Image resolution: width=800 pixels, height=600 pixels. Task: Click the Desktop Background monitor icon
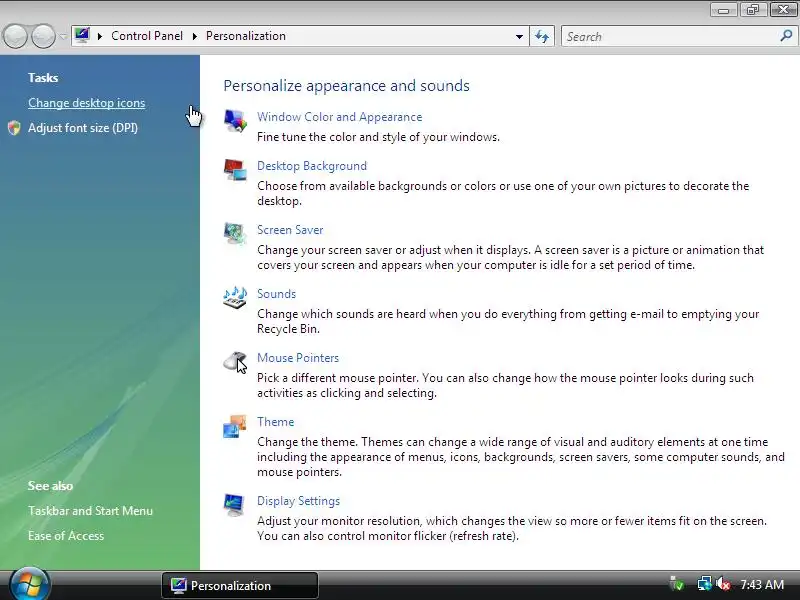[x=235, y=169]
